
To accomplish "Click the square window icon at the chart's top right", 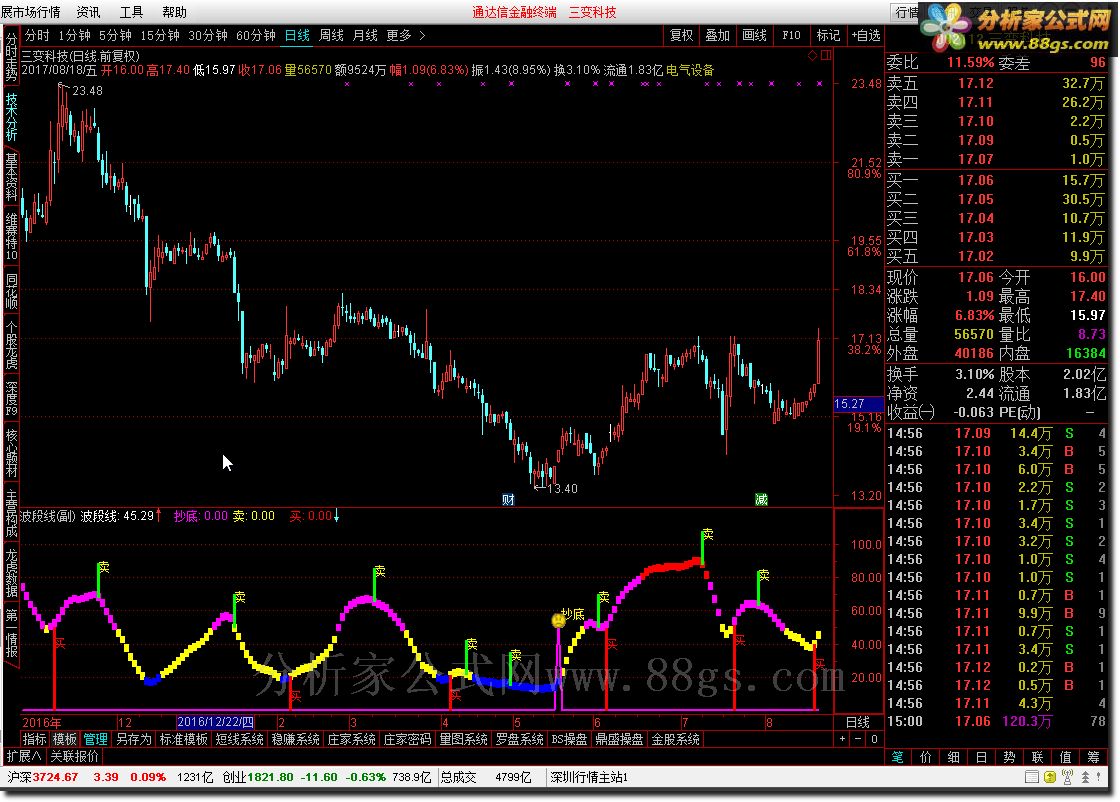I will click(x=826, y=55).
